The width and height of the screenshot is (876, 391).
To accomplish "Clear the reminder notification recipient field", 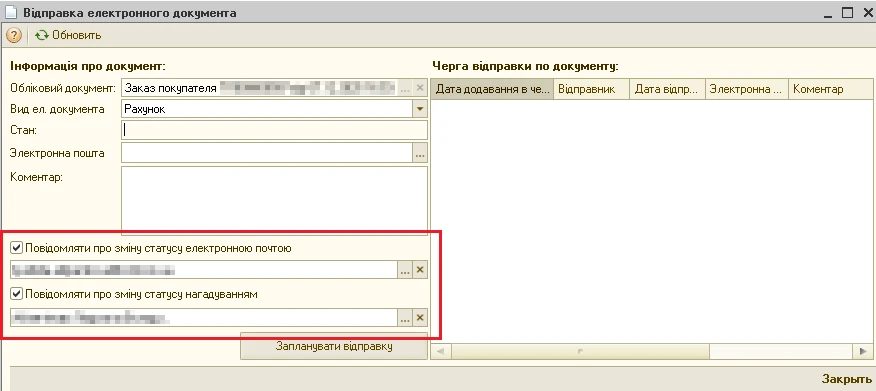I will [x=420, y=318].
